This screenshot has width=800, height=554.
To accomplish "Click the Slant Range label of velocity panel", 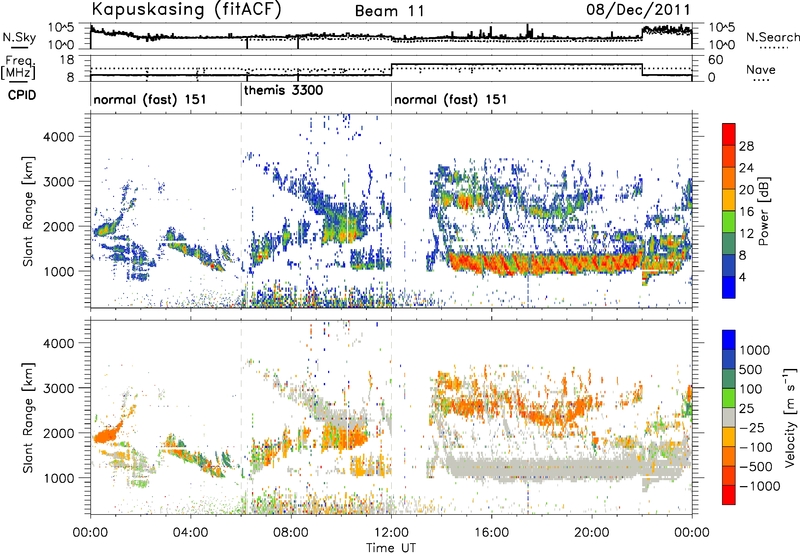I will point(28,417).
